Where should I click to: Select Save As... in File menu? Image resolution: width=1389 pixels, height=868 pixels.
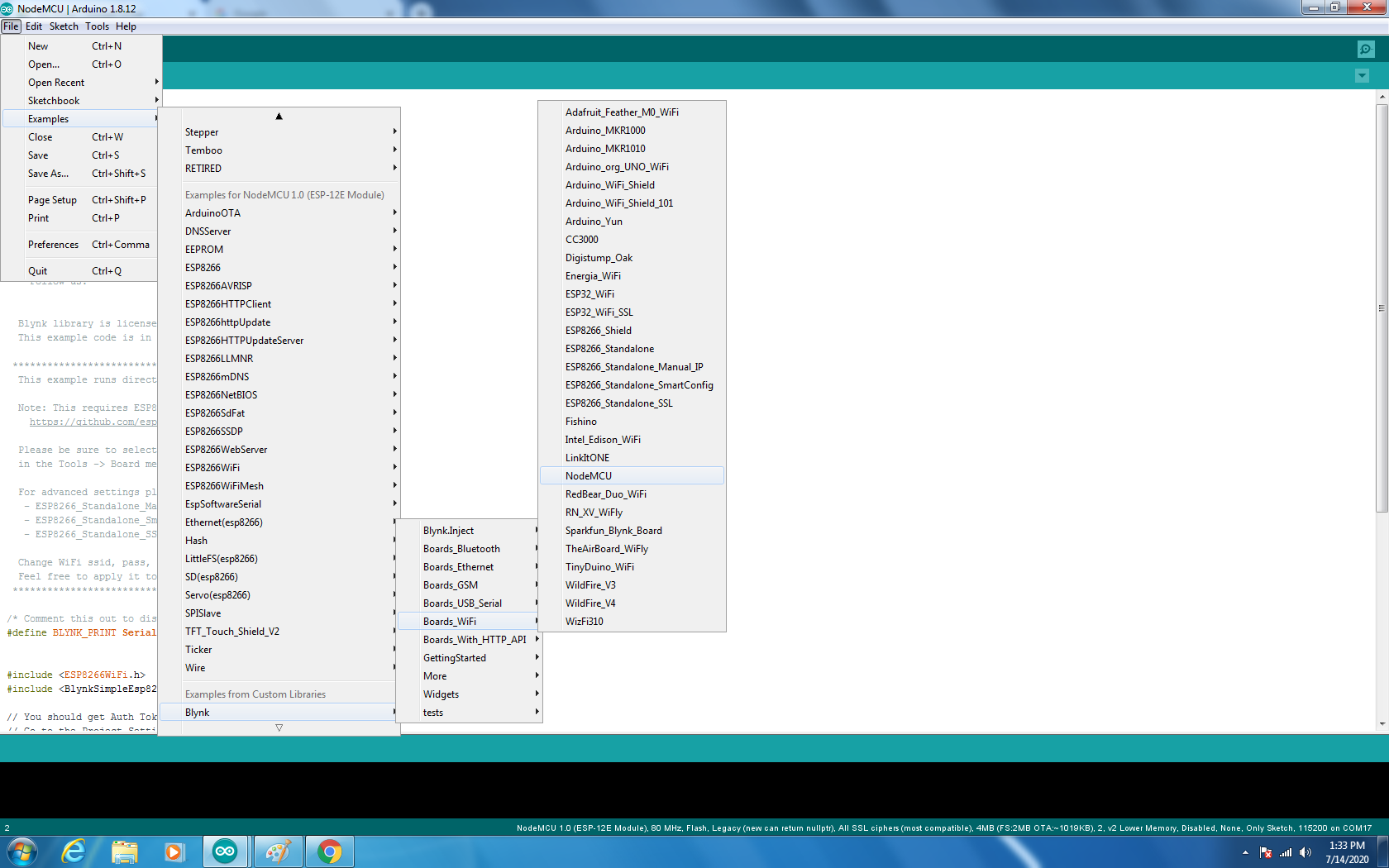tap(80, 174)
